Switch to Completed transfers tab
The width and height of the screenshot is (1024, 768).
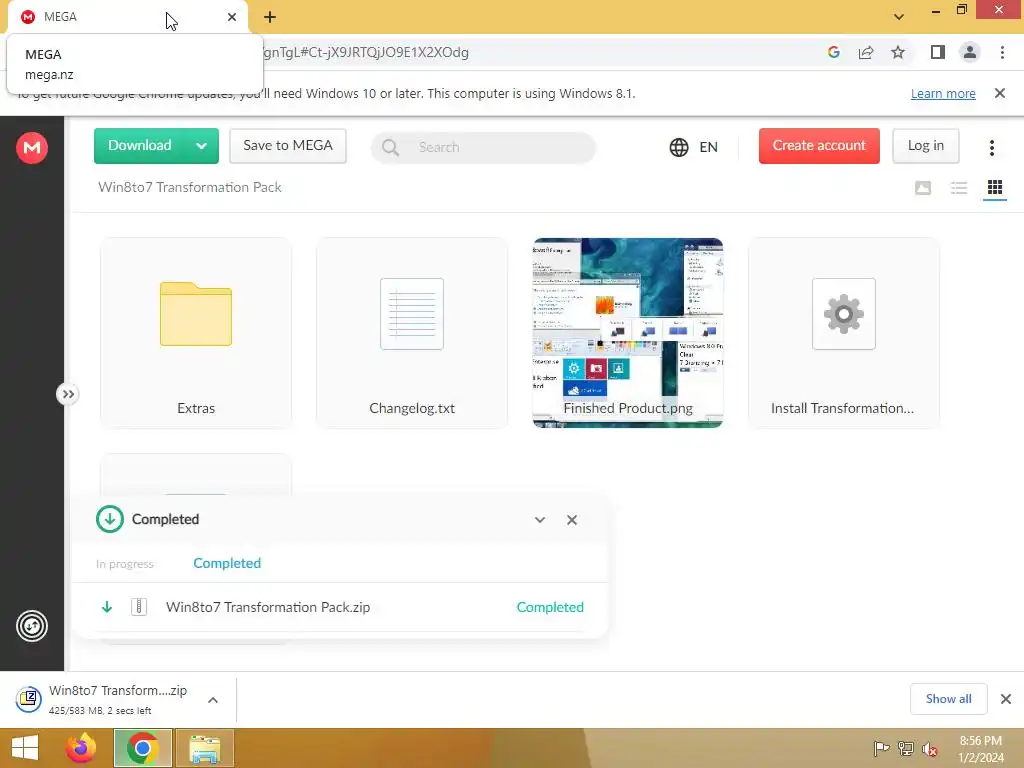point(227,563)
